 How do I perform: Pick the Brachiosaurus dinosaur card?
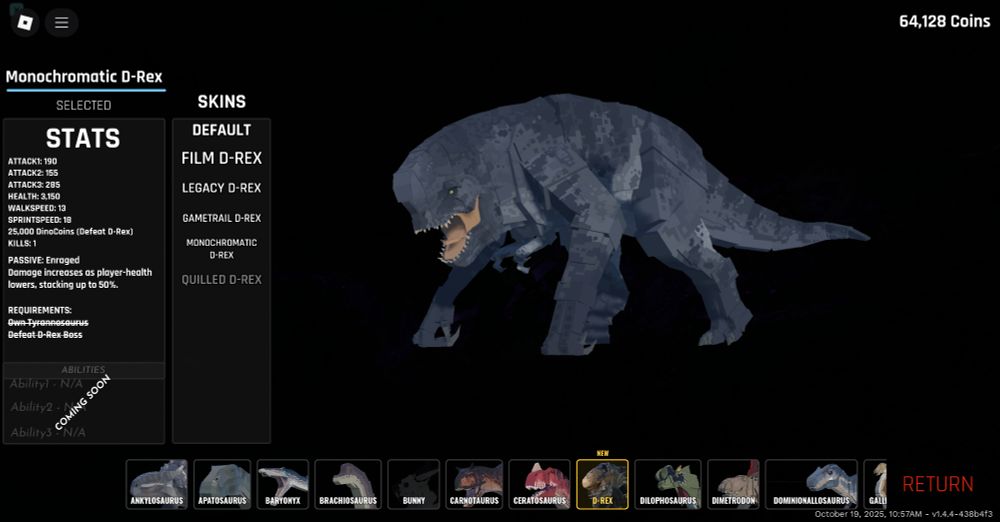[x=348, y=484]
